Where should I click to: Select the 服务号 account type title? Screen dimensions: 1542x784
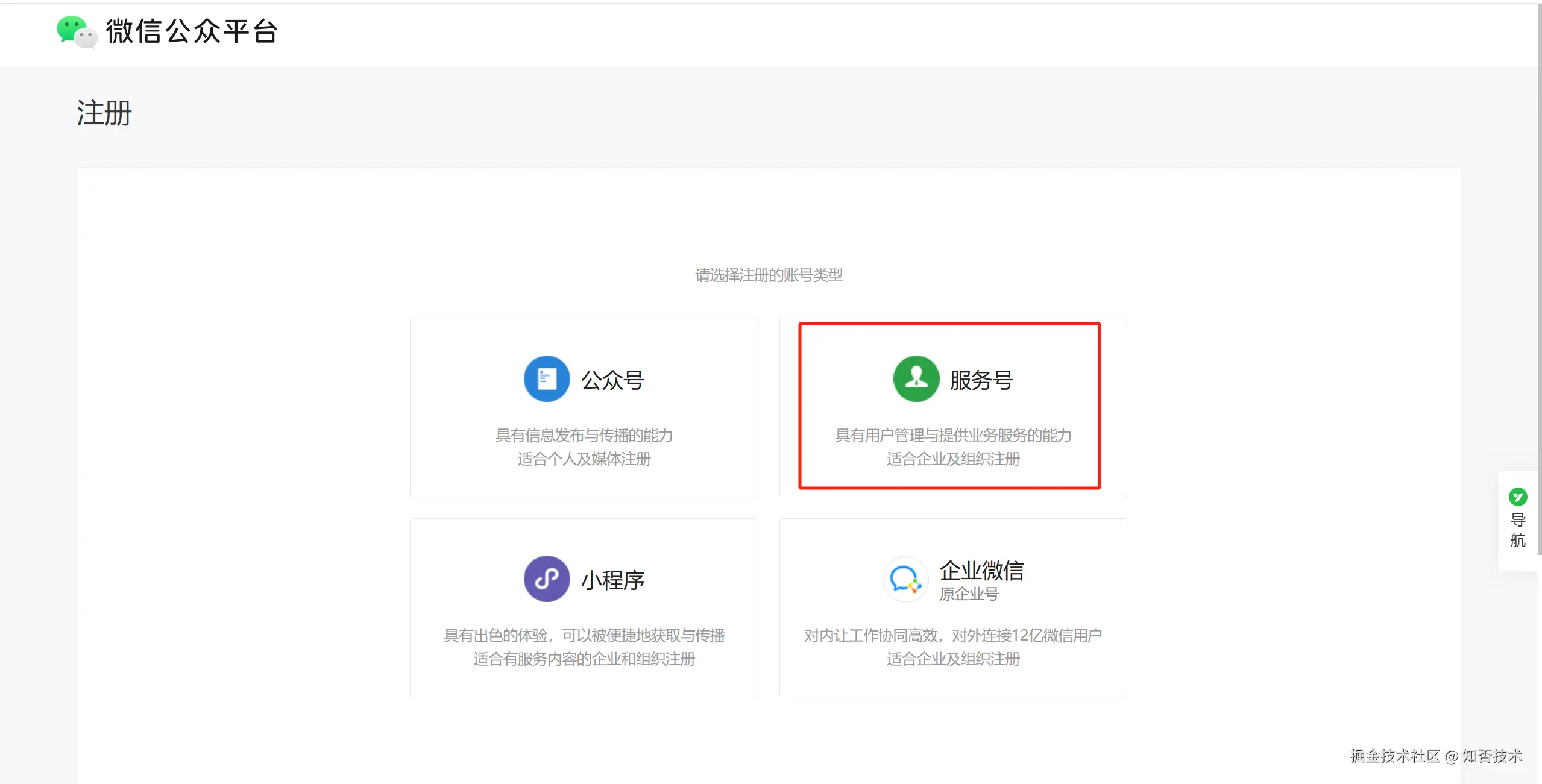coord(981,380)
